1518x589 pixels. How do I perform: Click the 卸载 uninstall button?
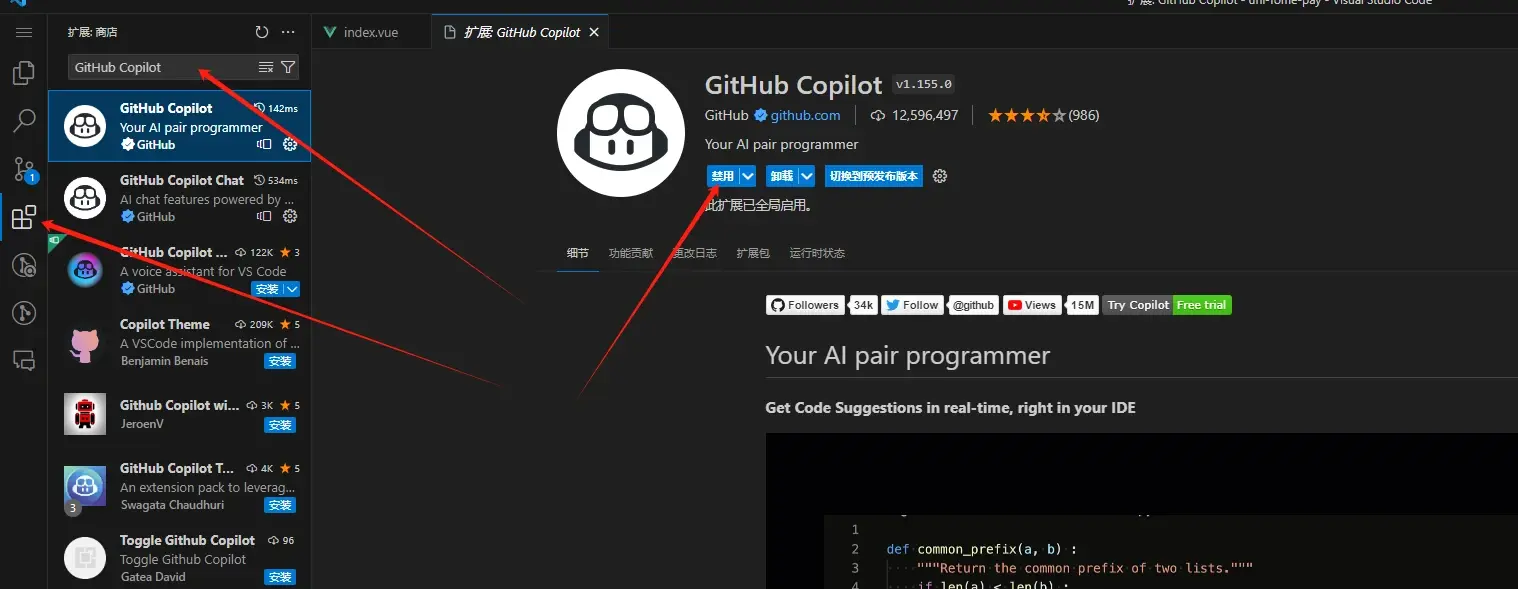[x=782, y=176]
